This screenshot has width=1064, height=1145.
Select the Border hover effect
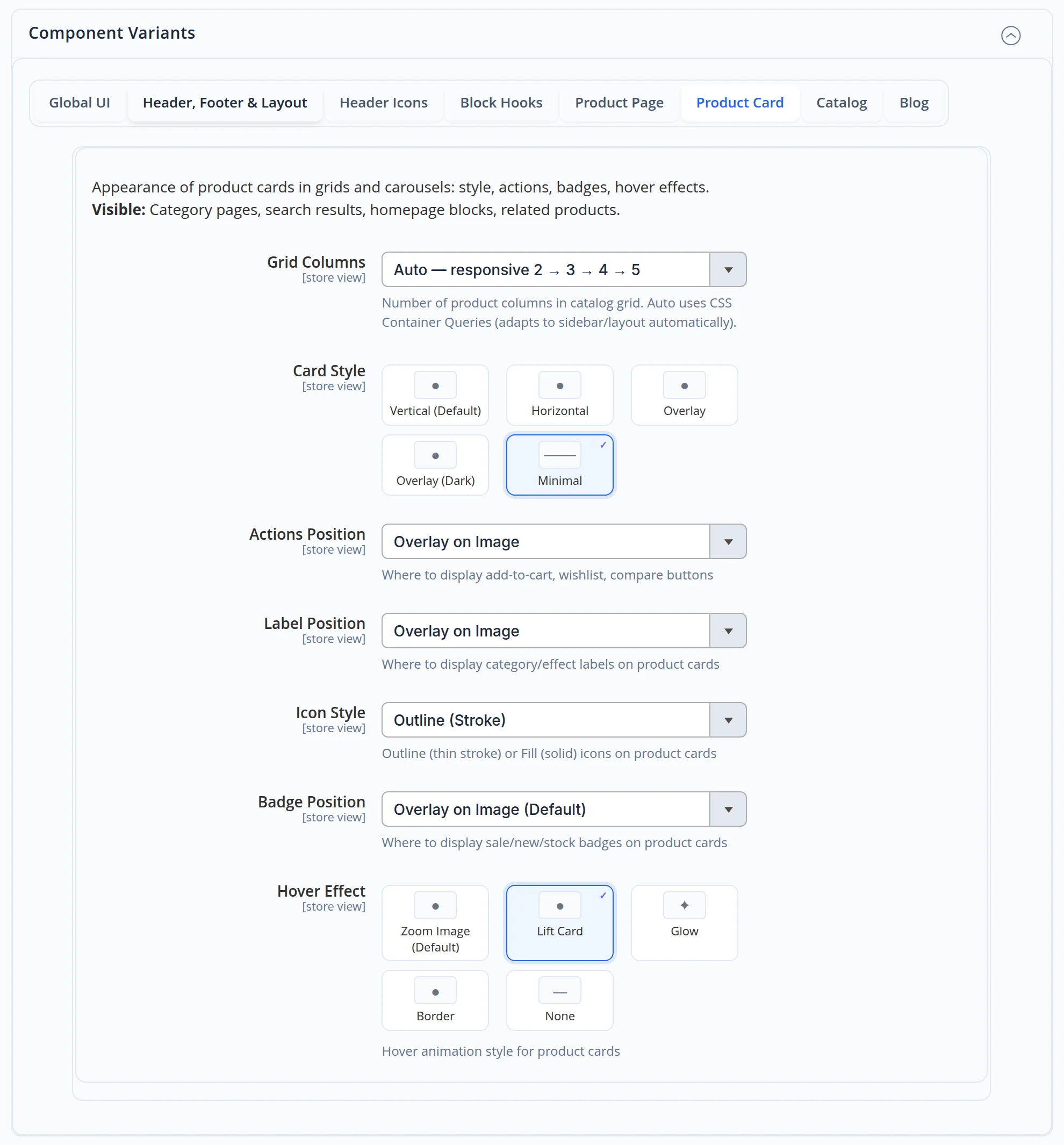click(435, 1000)
